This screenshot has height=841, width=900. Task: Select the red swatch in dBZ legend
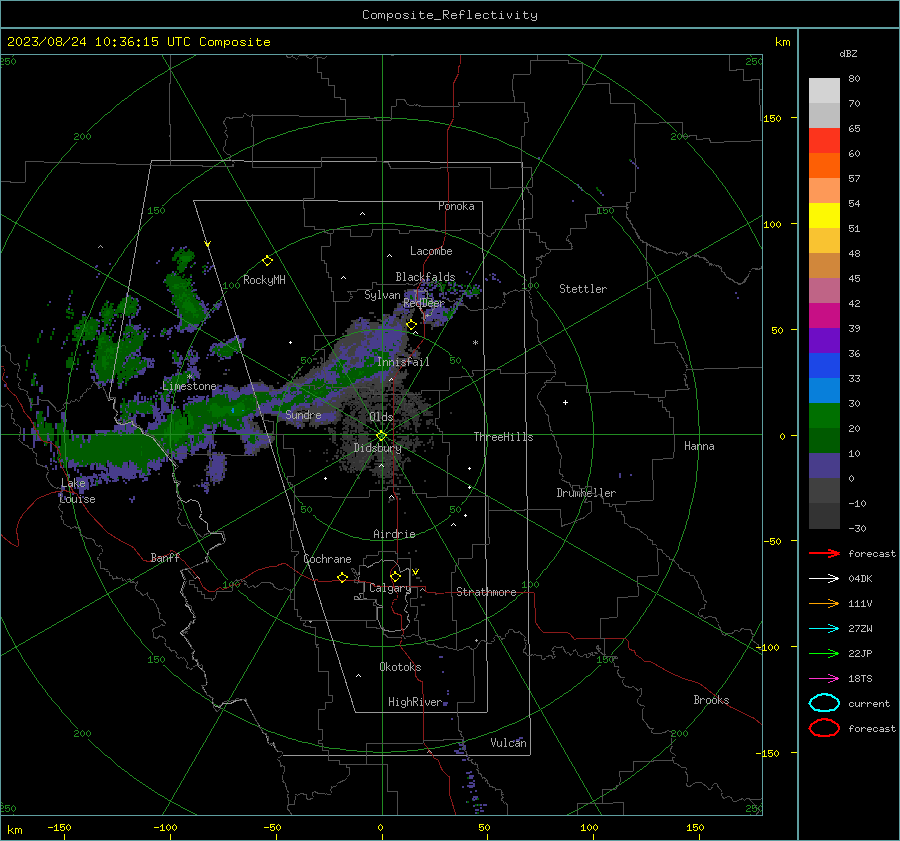(x=824, y=140)
